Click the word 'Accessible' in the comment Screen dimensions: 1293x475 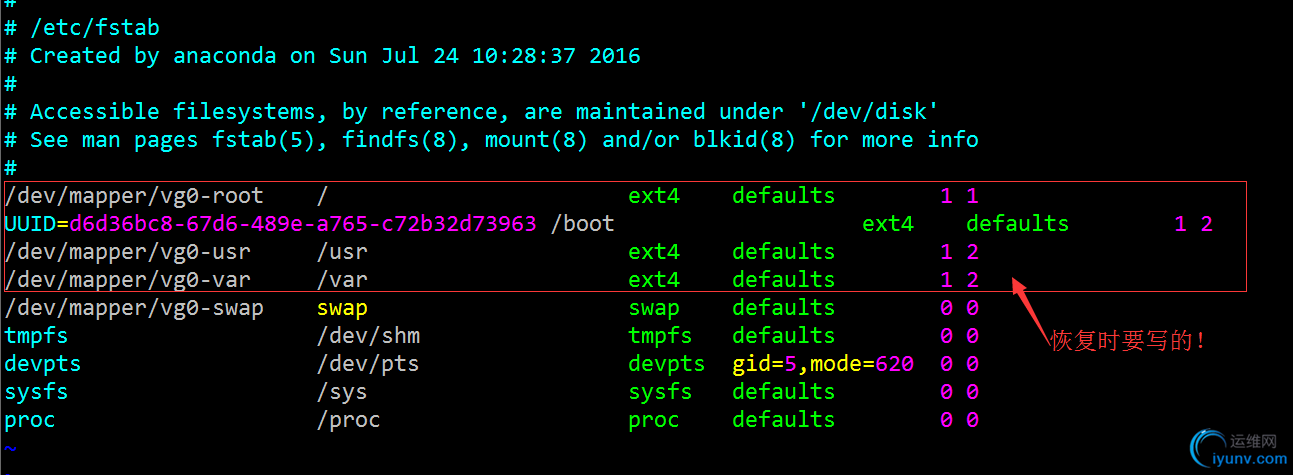pyautogui.click(x=94, y=112)
